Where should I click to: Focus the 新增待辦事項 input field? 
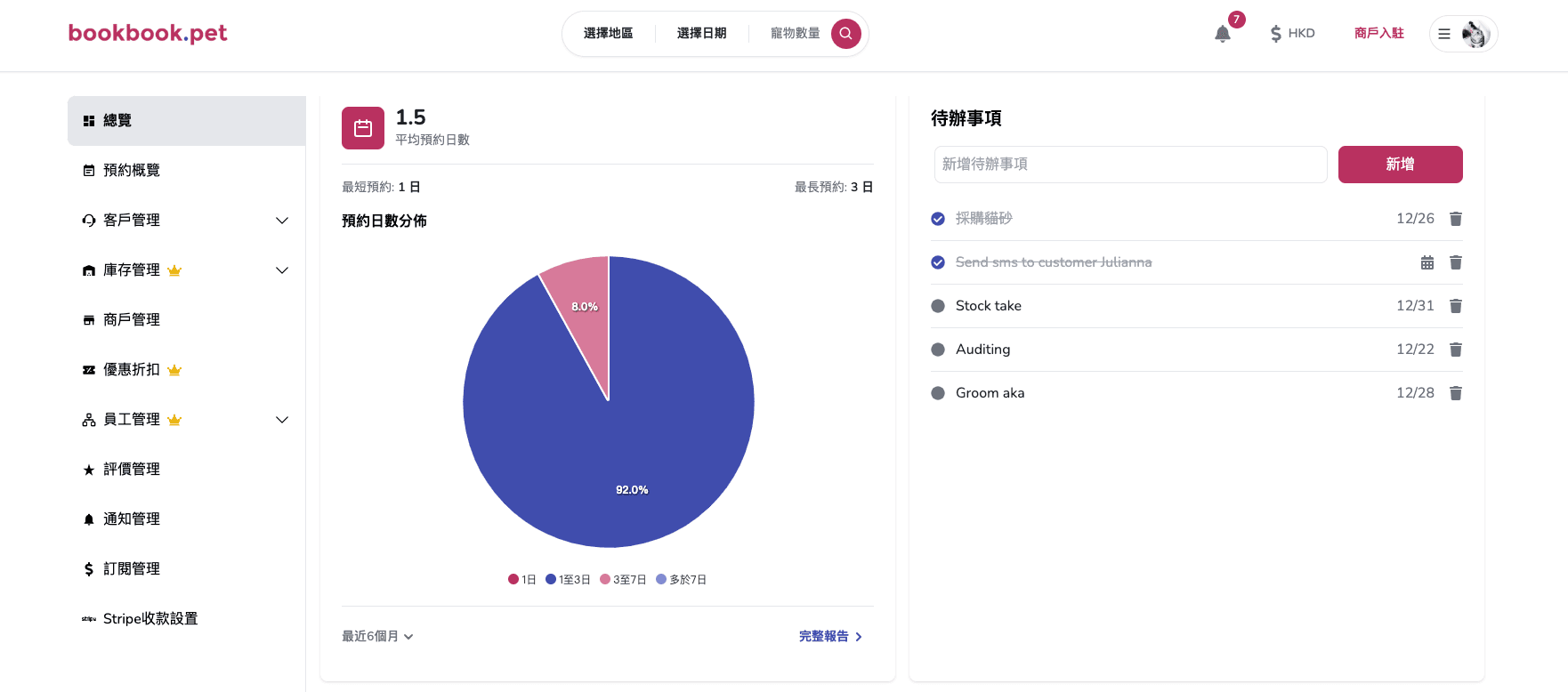coord(1131,165)
